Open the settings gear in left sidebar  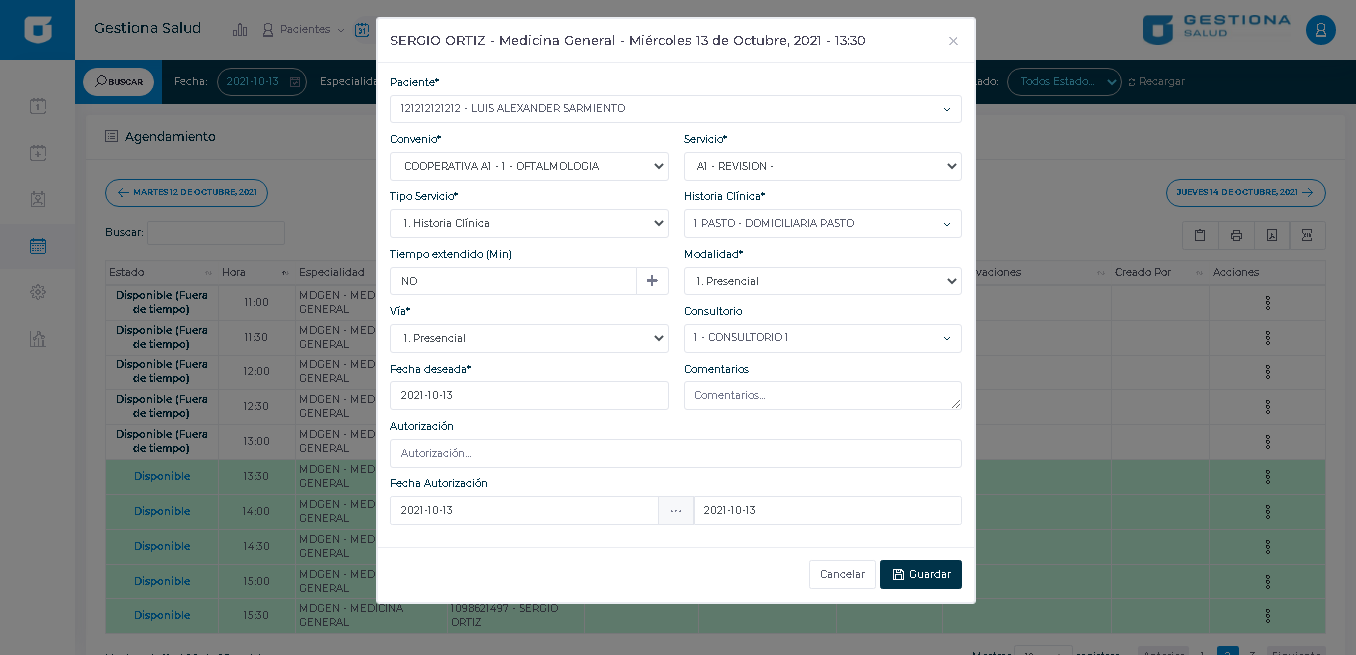coord(38,292)
